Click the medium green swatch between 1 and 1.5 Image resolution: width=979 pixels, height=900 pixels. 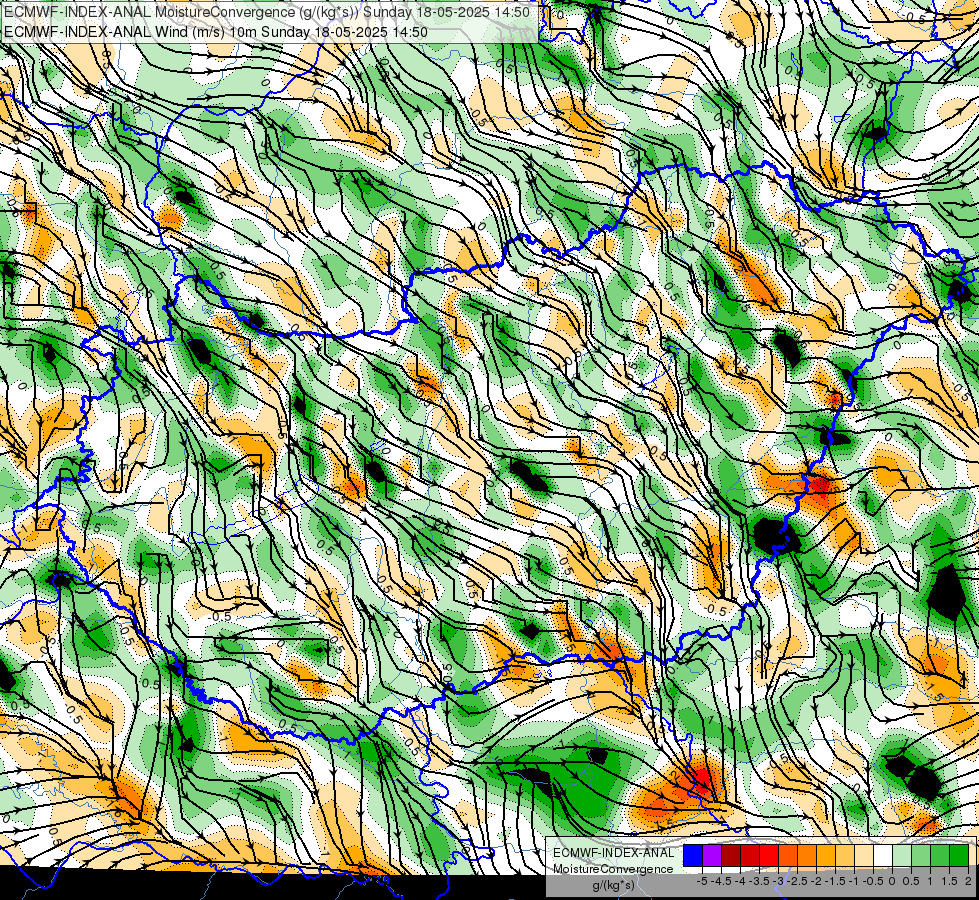pyautogui.click(x=940, y=856)
